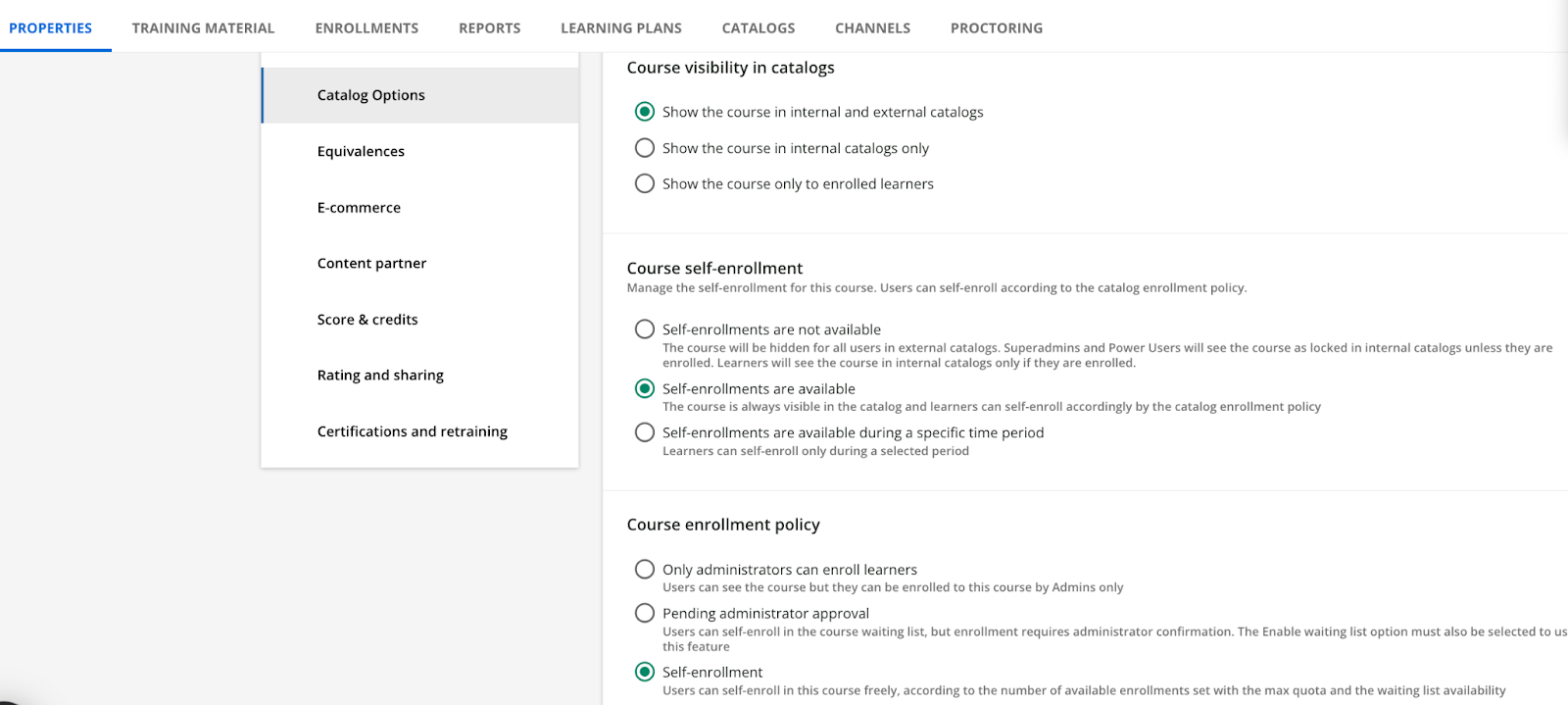Open Content partner settings
This screenshot has height=705, width=1568.
371,263
